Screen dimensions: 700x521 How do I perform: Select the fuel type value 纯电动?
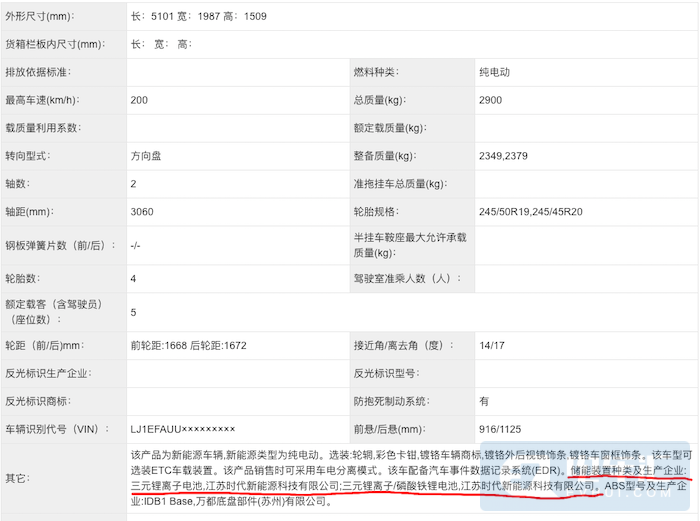[496, 72]
